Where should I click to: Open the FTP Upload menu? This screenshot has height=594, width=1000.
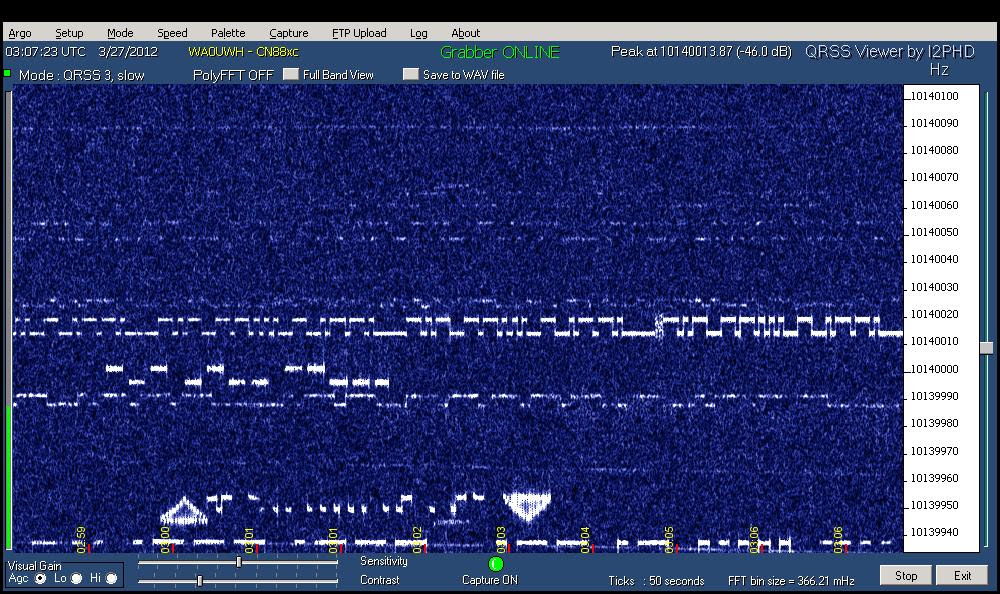[359, 33]
